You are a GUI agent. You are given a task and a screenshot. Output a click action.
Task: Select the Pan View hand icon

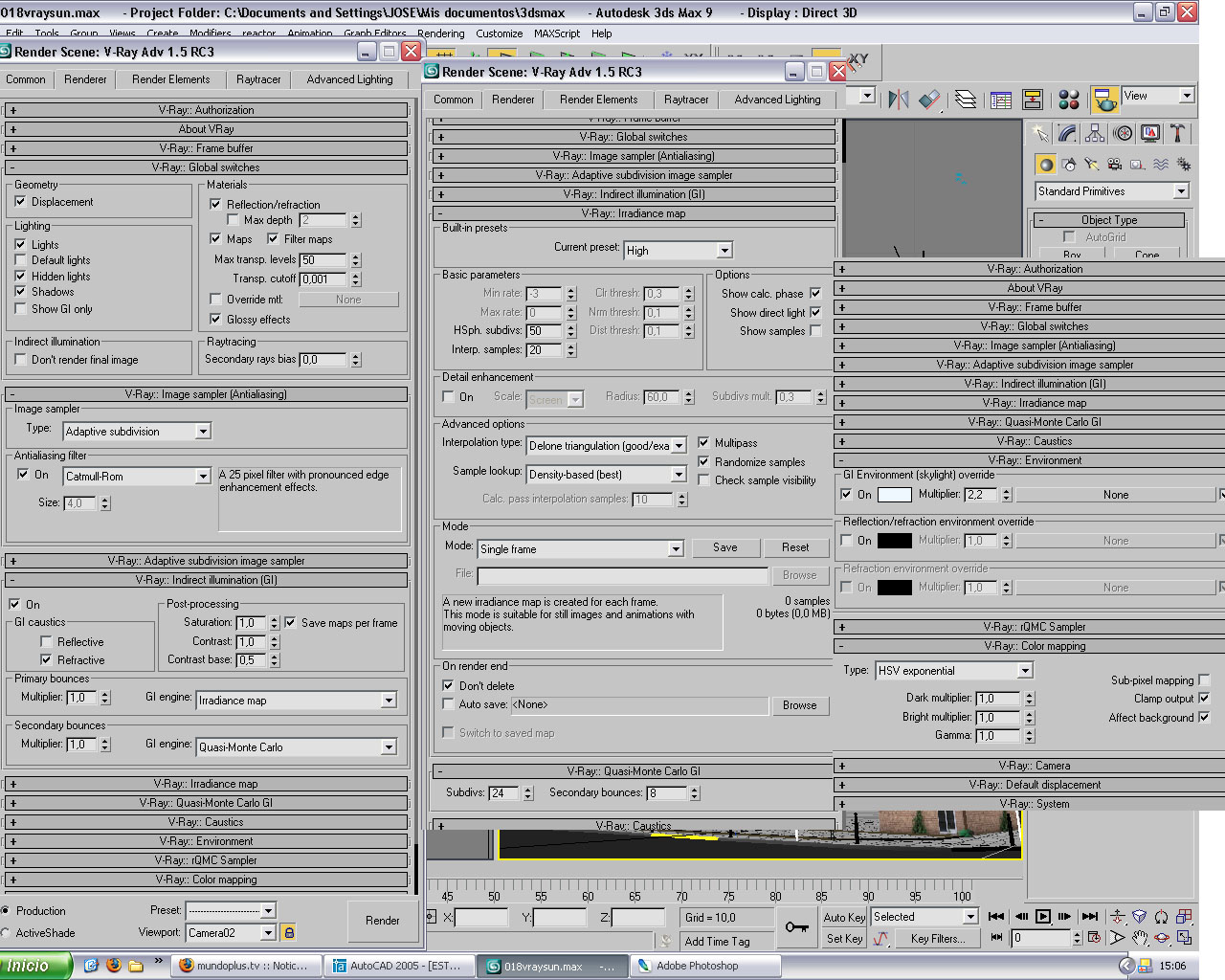[1140, 938]
